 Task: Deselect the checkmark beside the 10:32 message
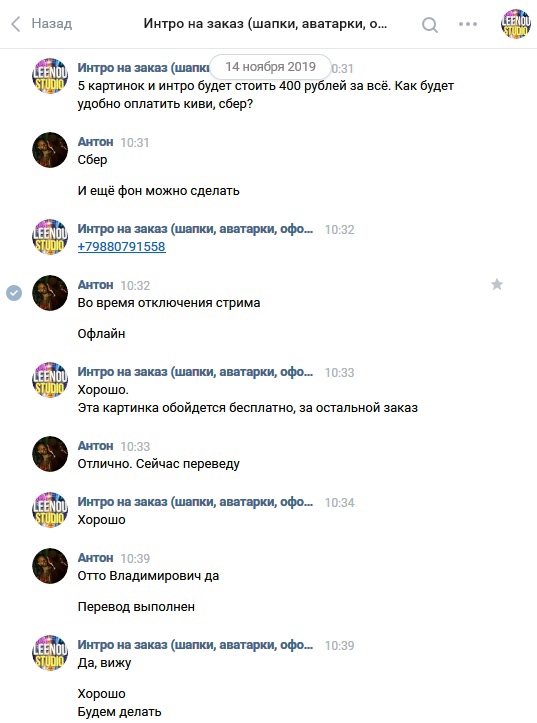[x=14, y=293]
